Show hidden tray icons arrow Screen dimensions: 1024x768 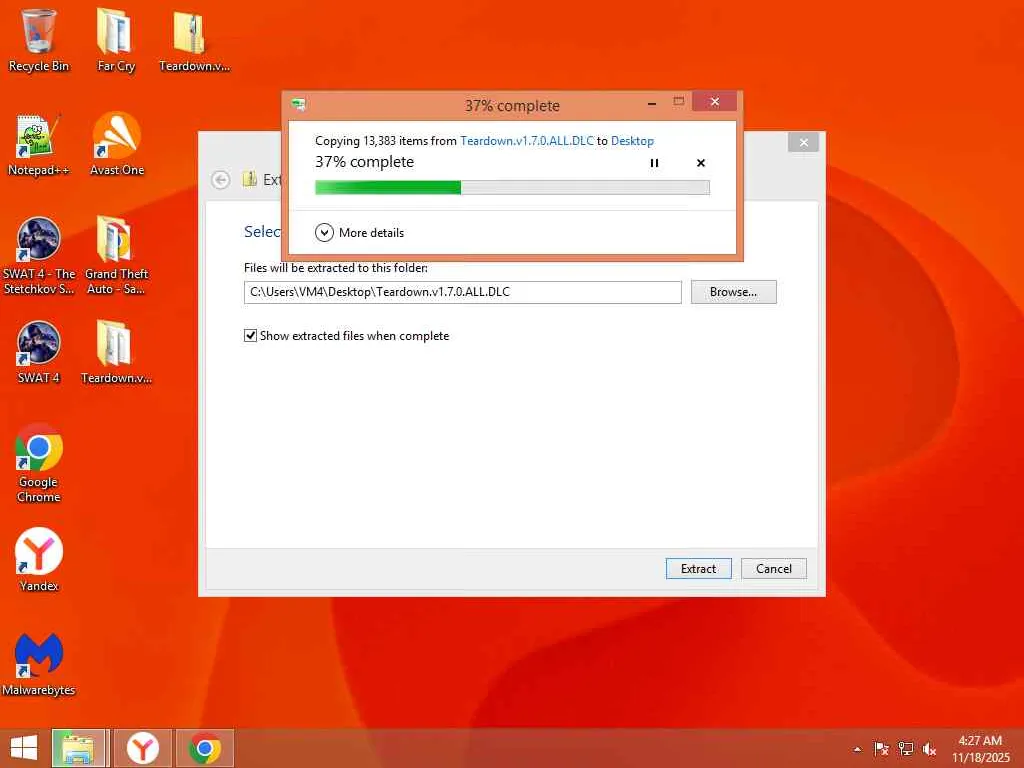(x=857, y=749)
